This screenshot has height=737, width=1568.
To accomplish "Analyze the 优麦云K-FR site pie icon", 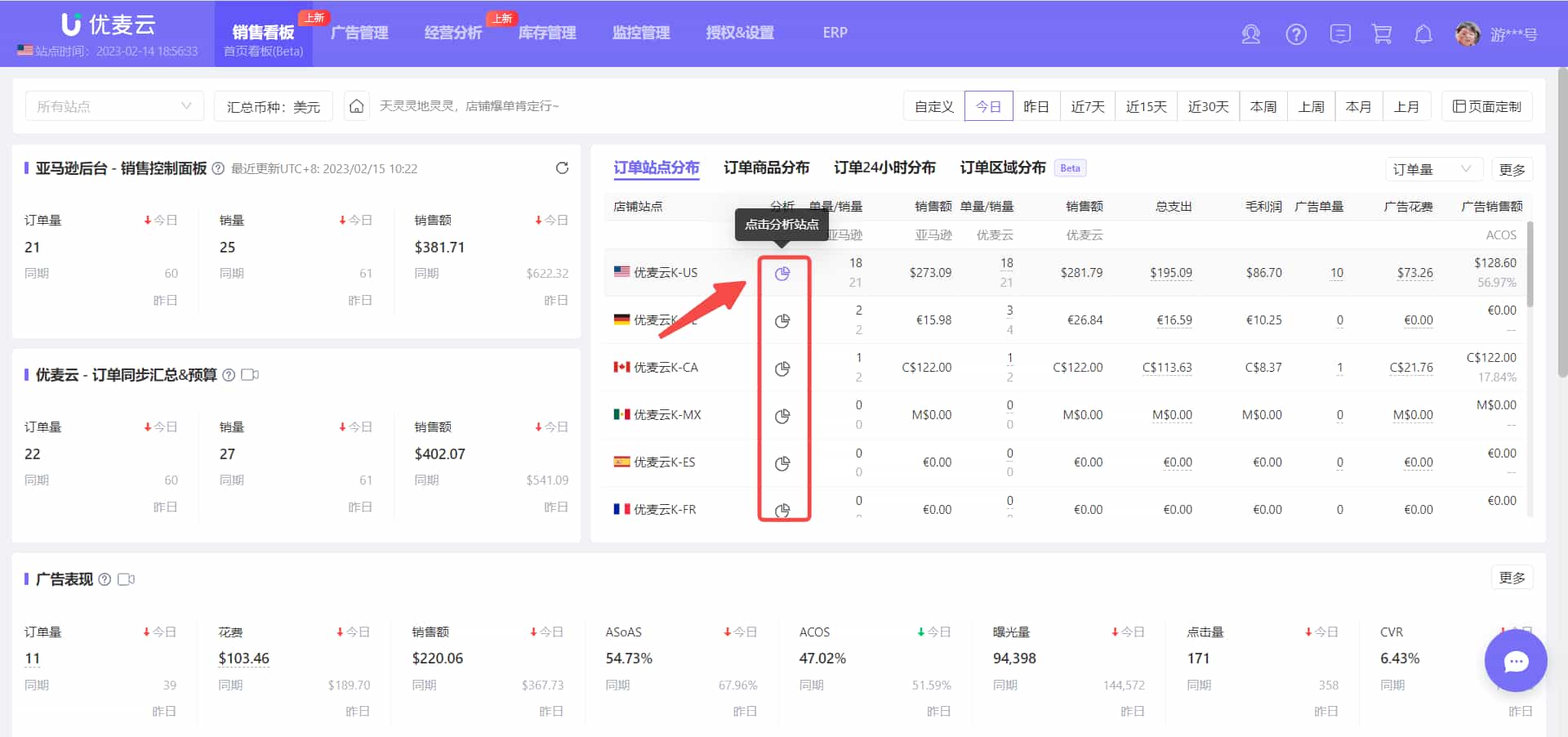I will (x=782, y=510).
